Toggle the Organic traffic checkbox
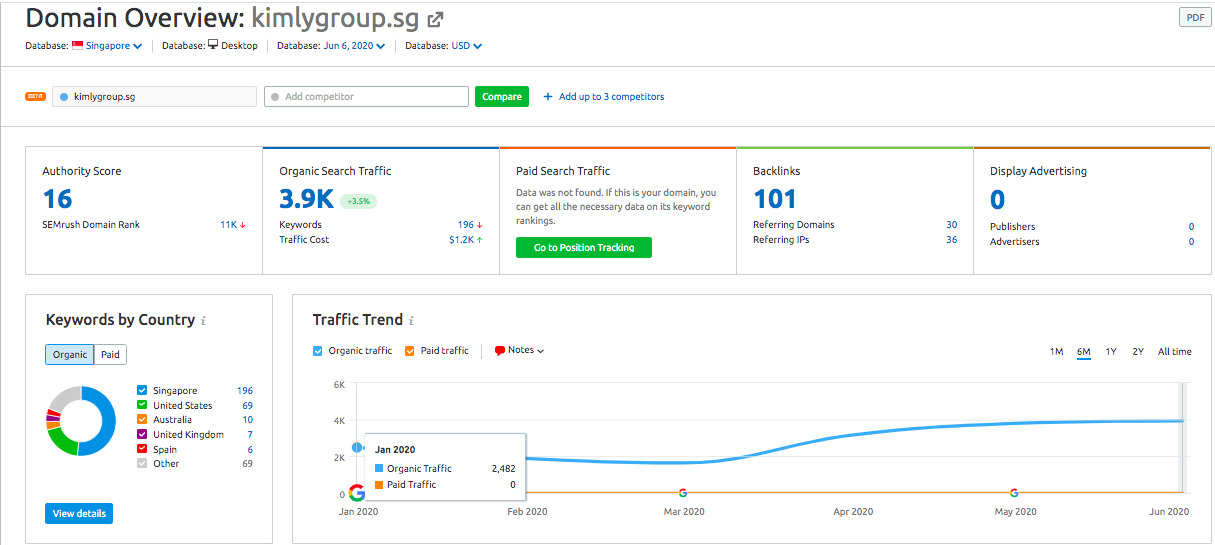Image resolution: width=1215 pixels, height=545 pixels. [318, 351]
